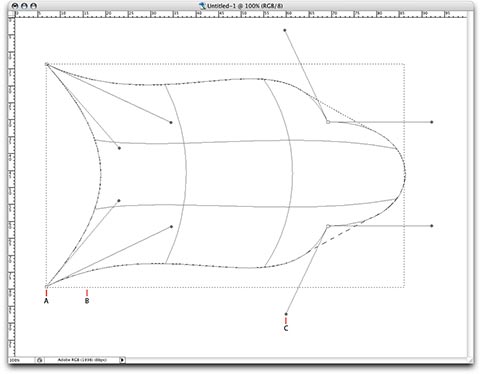Click the vertical ruler on left
The image size is (480, 374).
coord(12,187)
